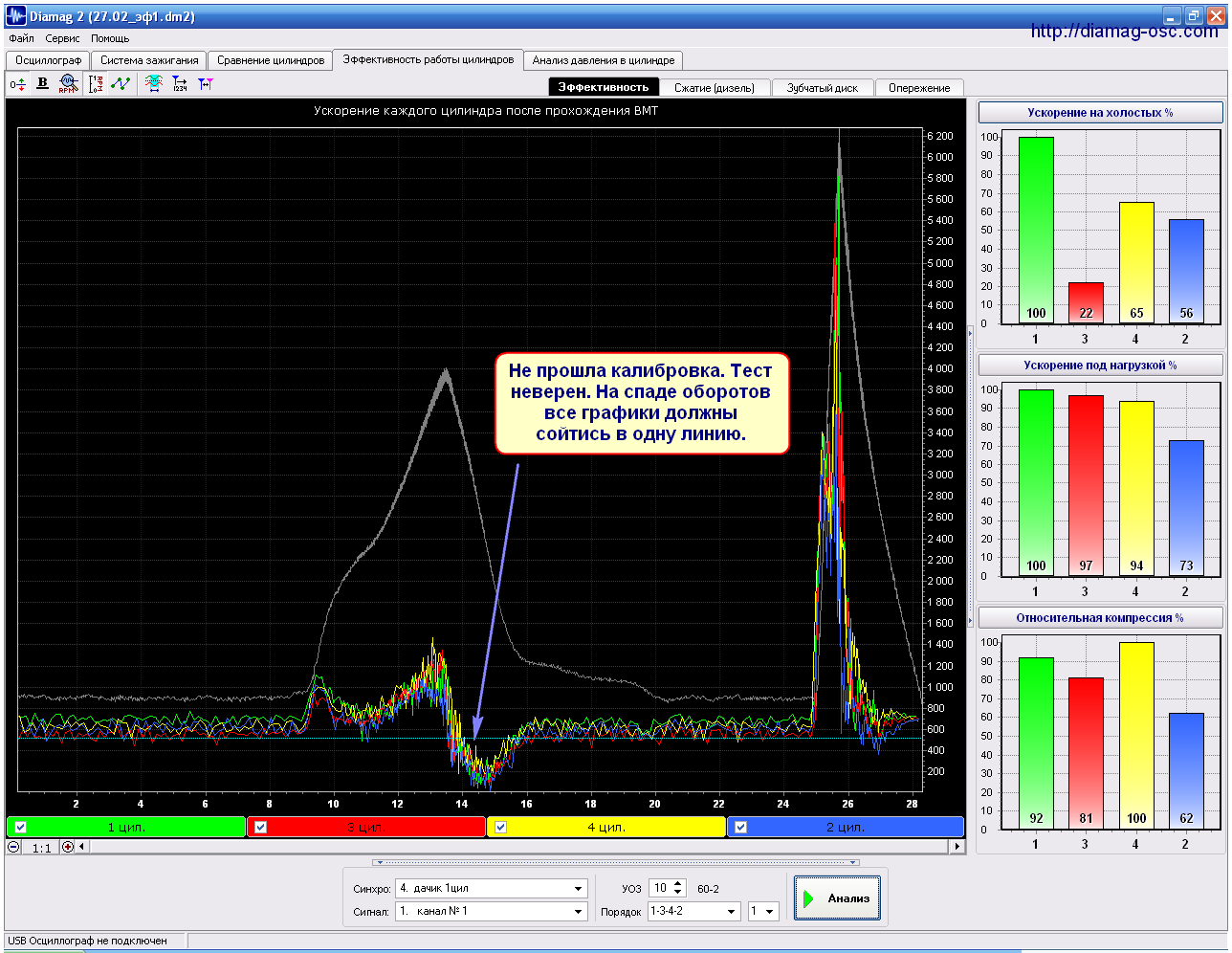Click lower splitter arrow beside right panel

pos(970,620)
